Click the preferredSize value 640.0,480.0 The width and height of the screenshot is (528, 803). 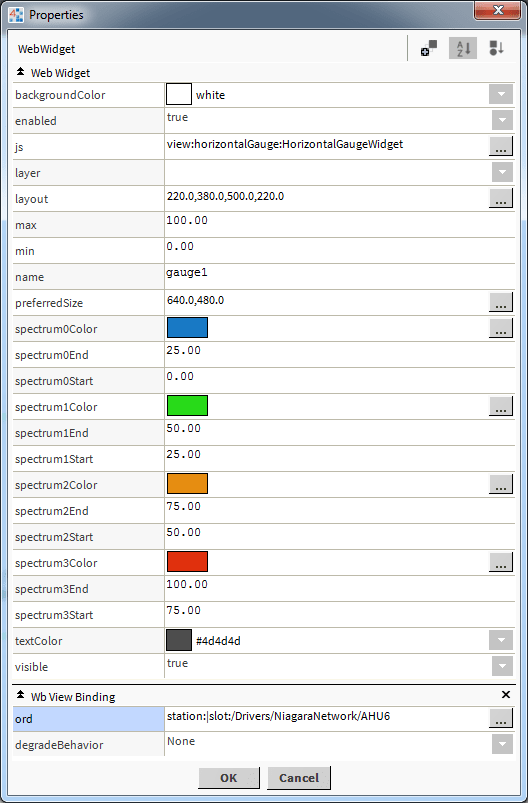195,300
